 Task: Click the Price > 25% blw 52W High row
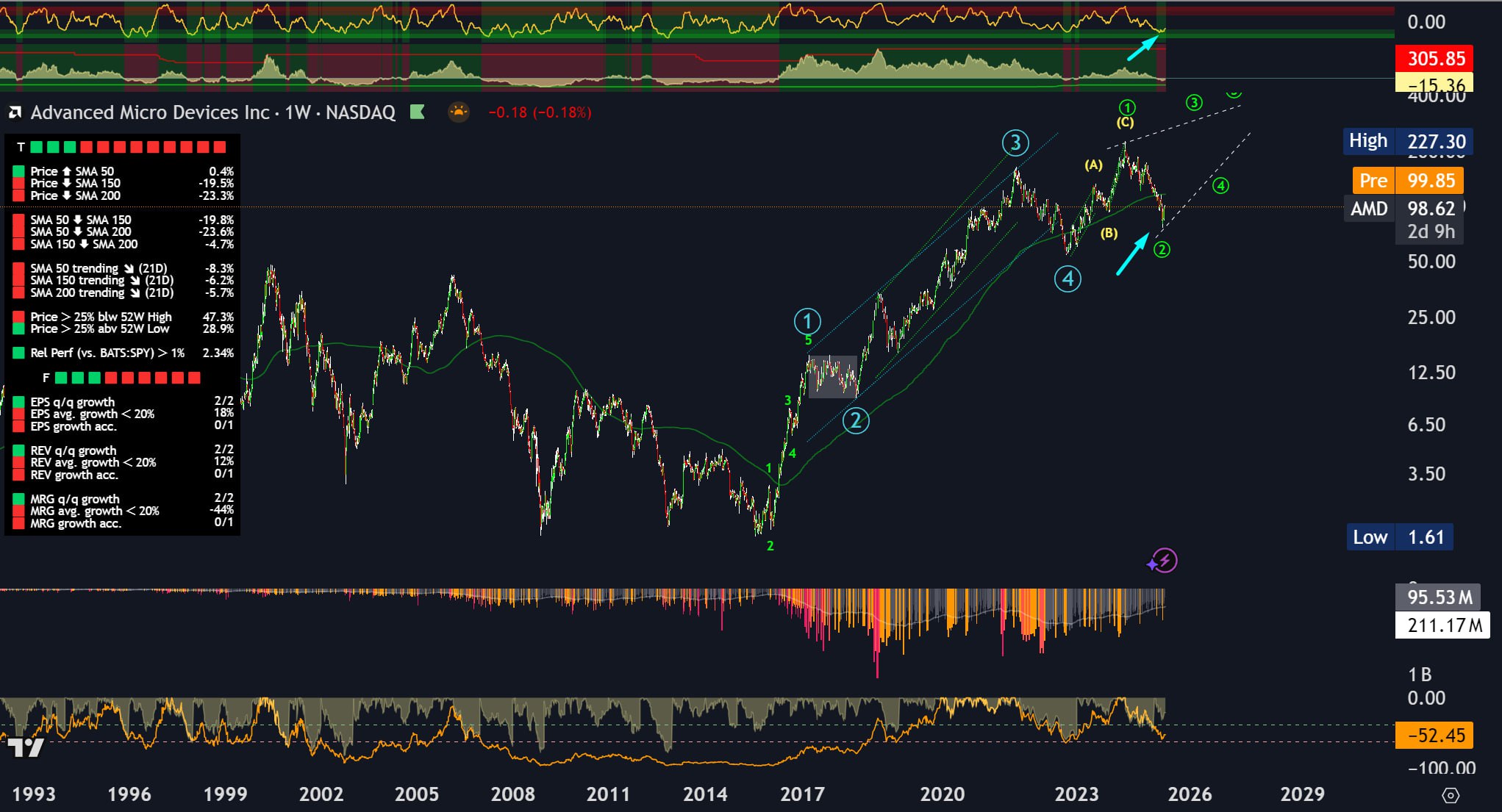[124, 317]
